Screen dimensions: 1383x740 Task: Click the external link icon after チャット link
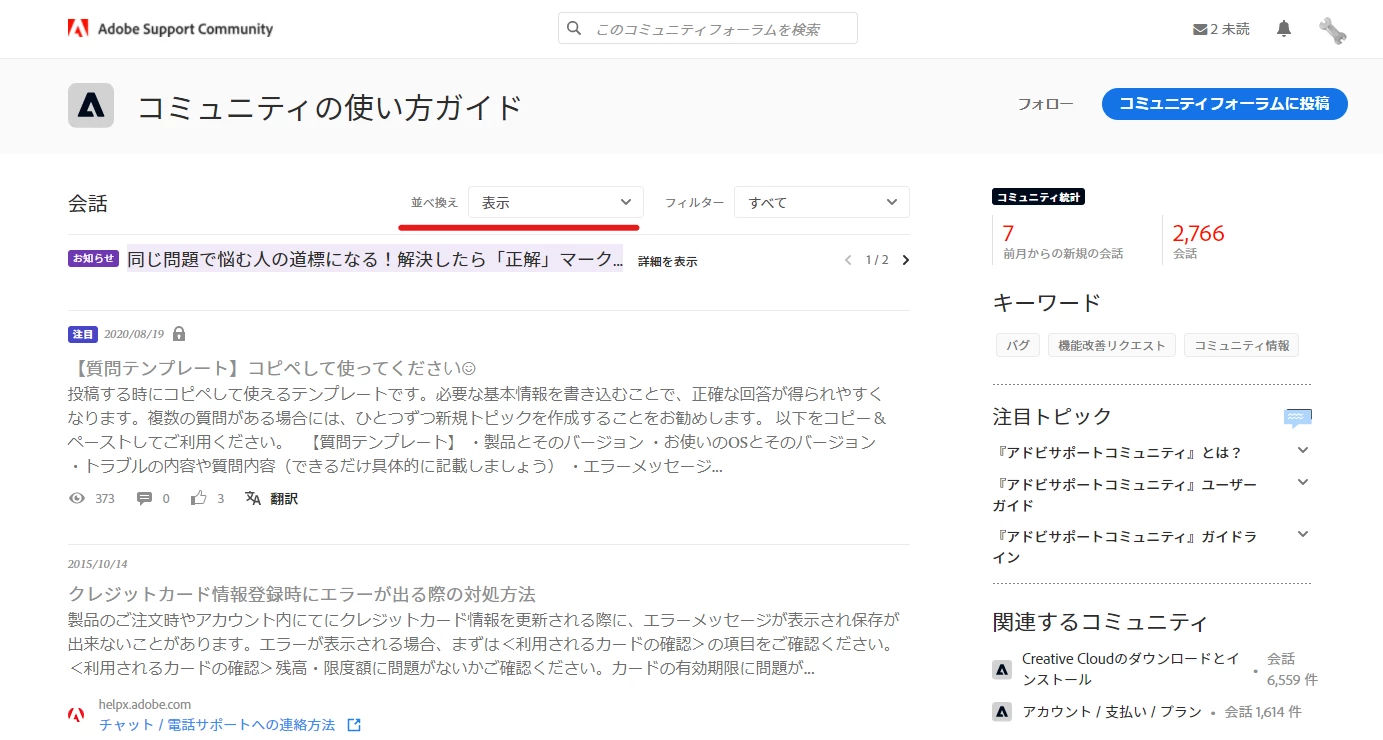click(354, 725)
